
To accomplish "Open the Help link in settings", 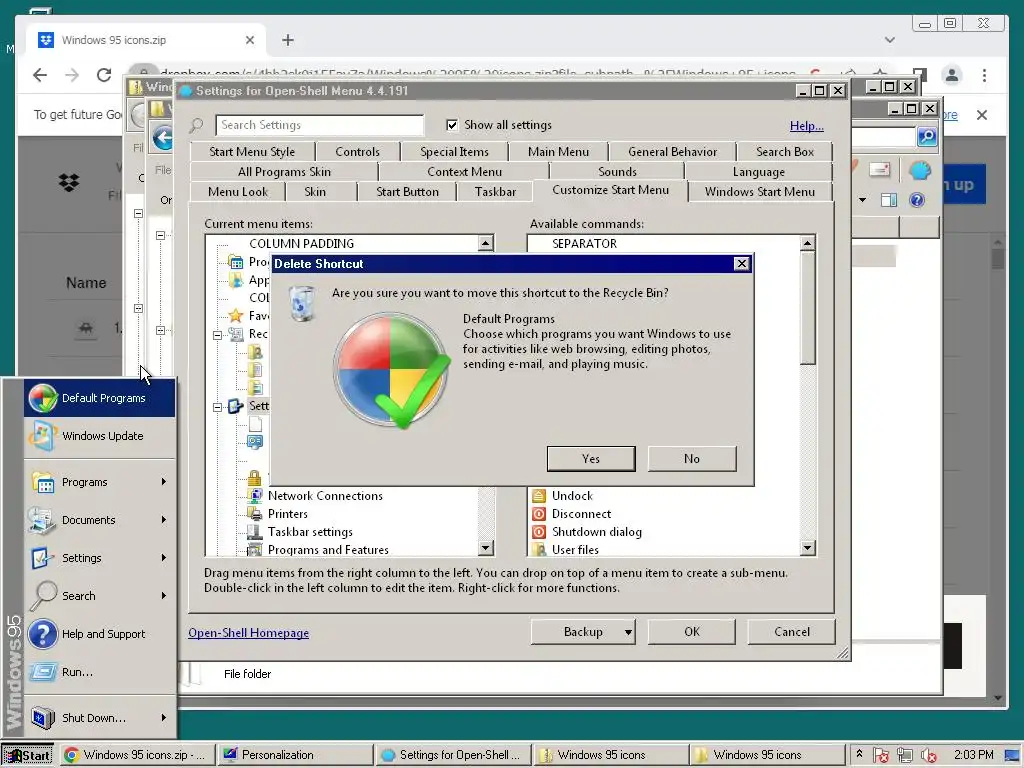I will (807, 125).
